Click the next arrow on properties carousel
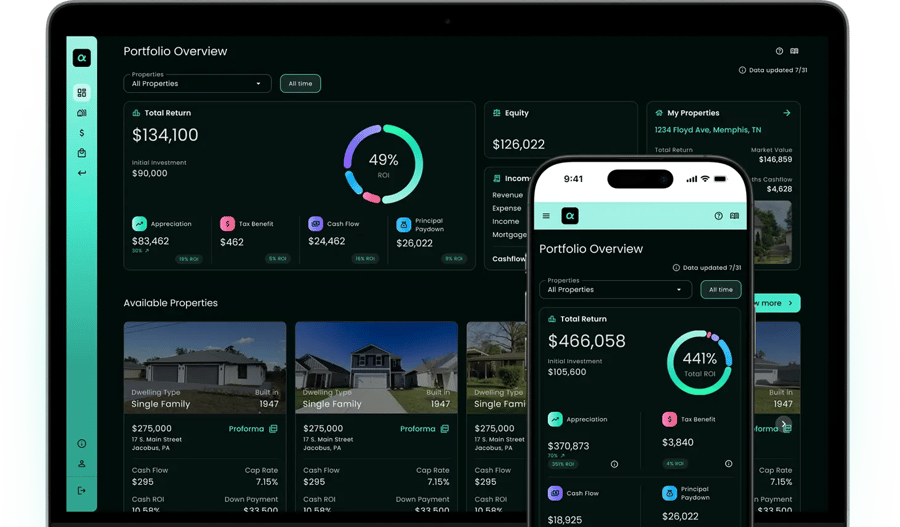This screenshot has width=900, height=527. [784, 424]
